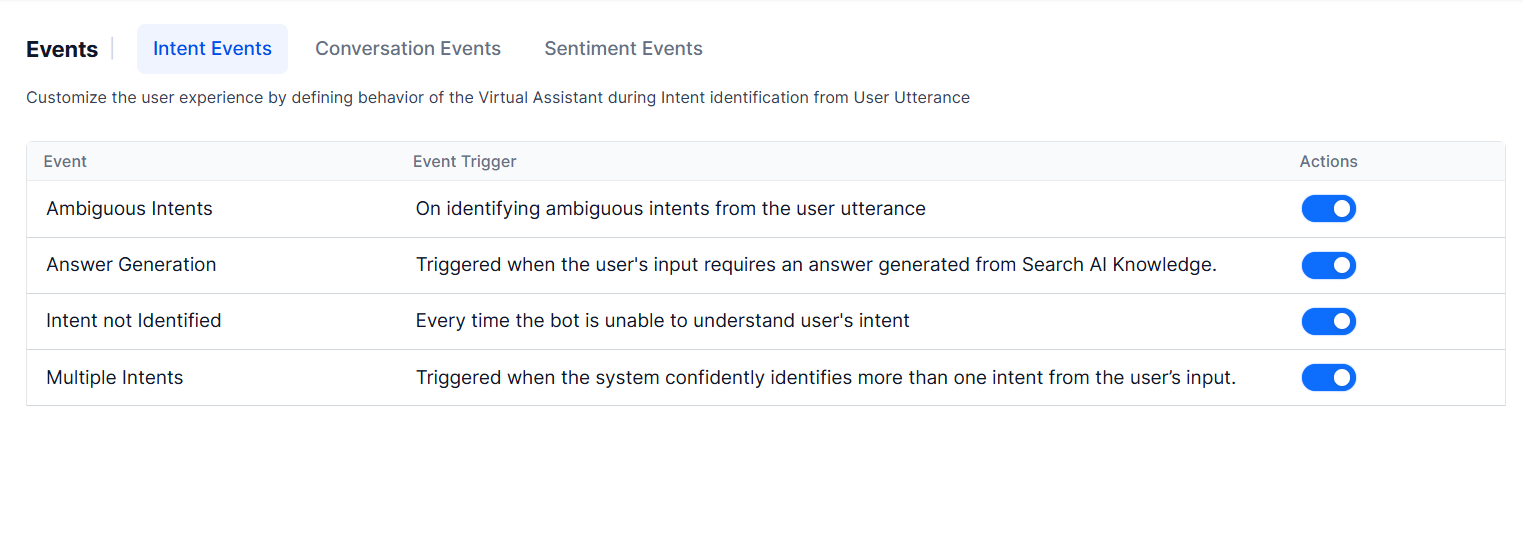Switch to the Intent Events tab
Image resolution: width=1523 pixels, height=539 pixels.
[x=212, y=49]
